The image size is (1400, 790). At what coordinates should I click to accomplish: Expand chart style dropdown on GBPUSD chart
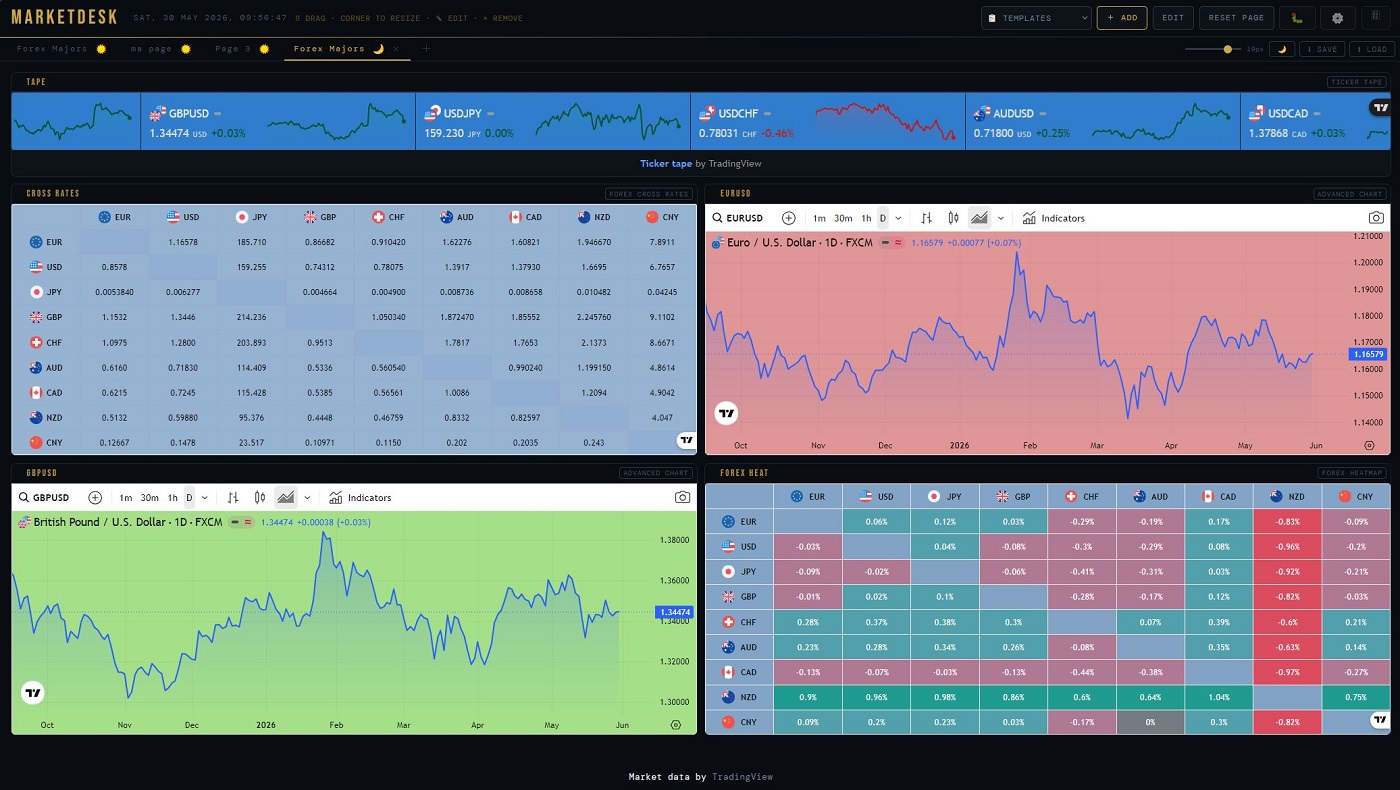pyautogui.click(x=307, y=497)
